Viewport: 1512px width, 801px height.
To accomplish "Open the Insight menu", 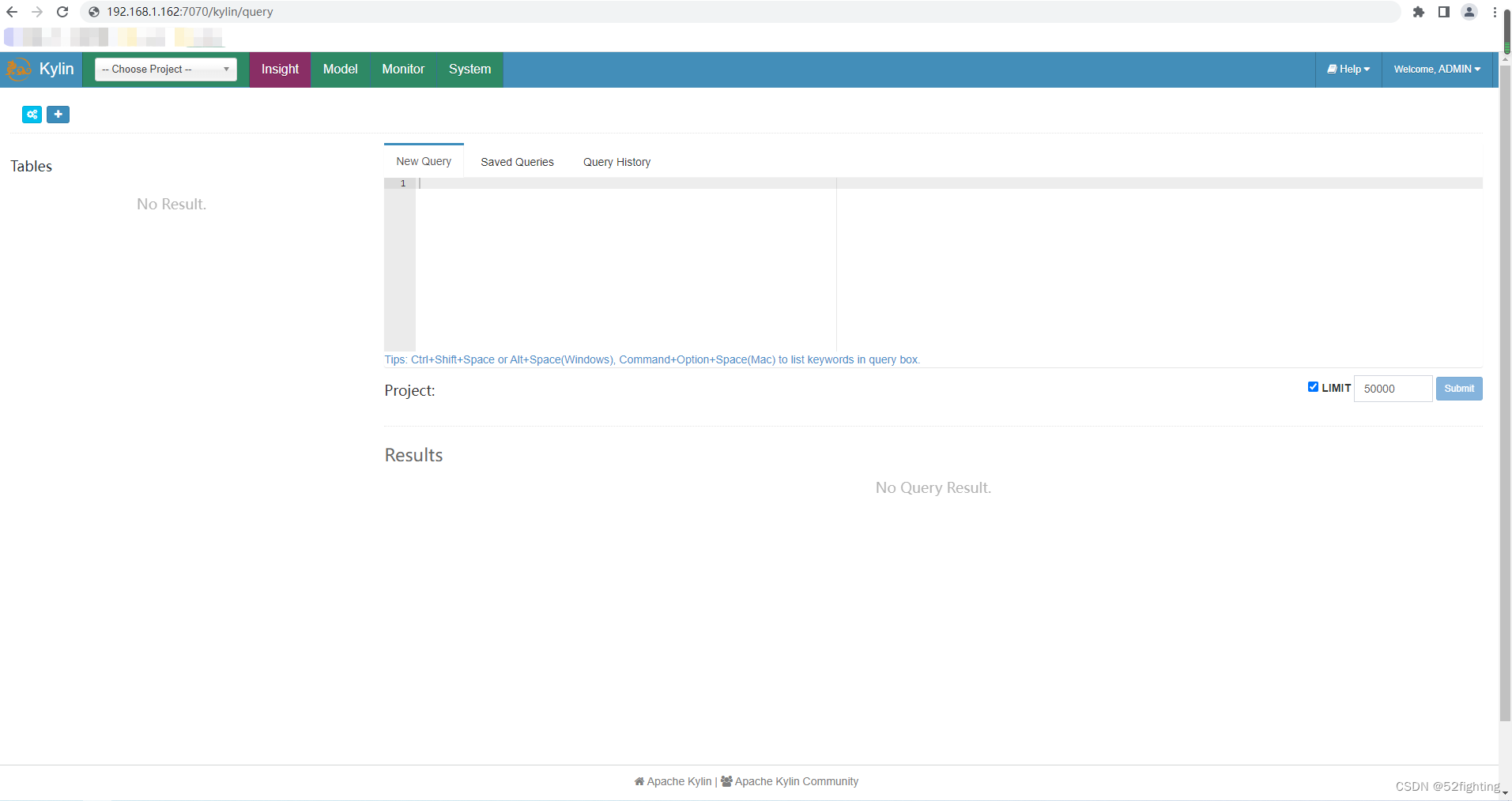I will click(281, 70).
